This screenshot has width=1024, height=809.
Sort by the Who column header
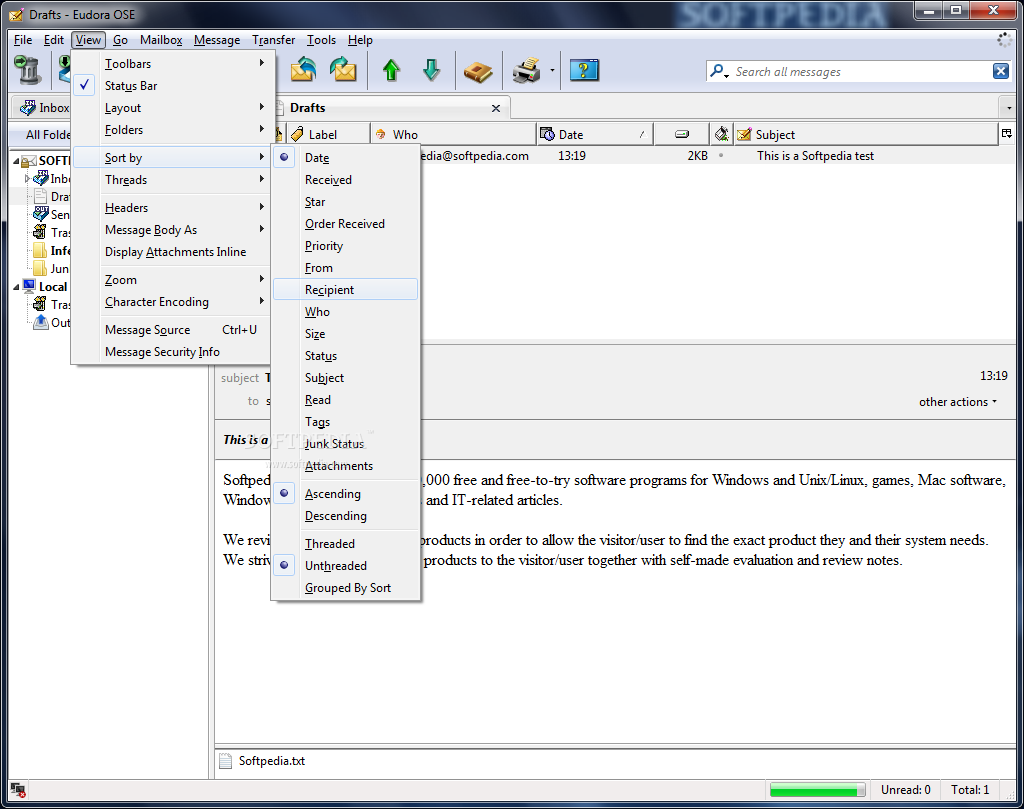pyautogui.click(x=453, y=135)
